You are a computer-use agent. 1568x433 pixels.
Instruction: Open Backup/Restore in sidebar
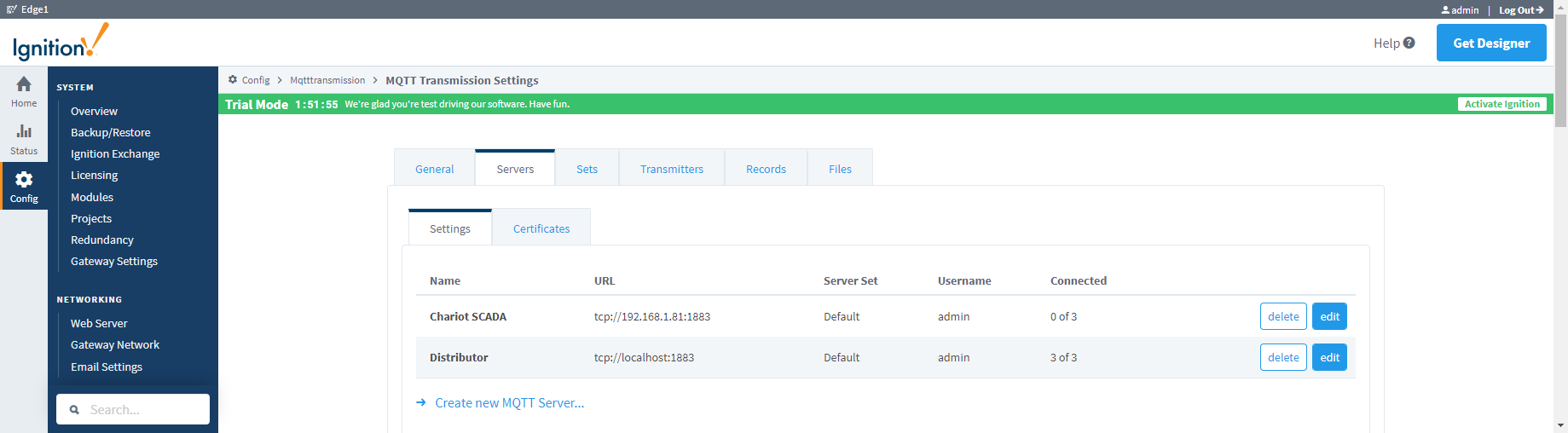point(110,132)
